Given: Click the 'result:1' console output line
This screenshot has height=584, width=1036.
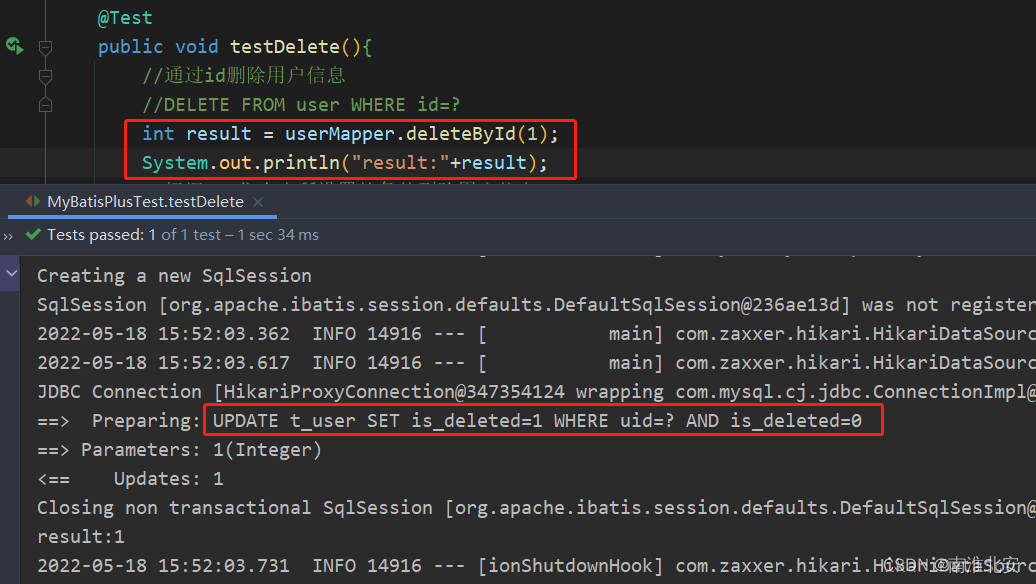Looking at the screenshot, I should pos(81,536).
